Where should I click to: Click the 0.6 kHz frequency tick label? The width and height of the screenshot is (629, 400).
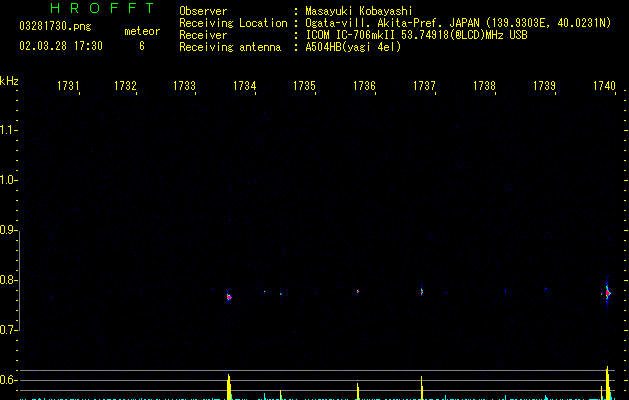(x=8, y=380)
